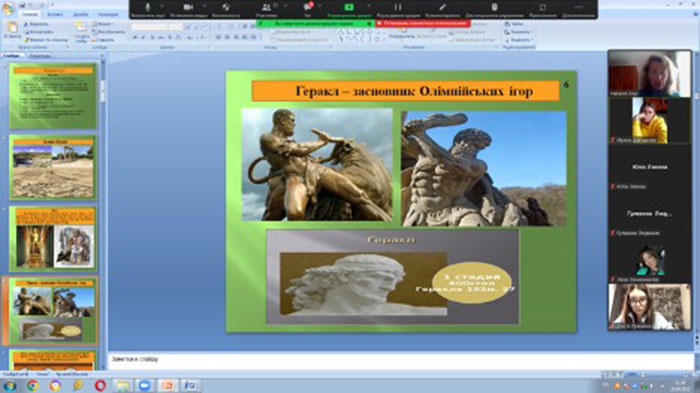
Task: Open Remote Control mouse icon in Zoom
Action: coord(494,7)
